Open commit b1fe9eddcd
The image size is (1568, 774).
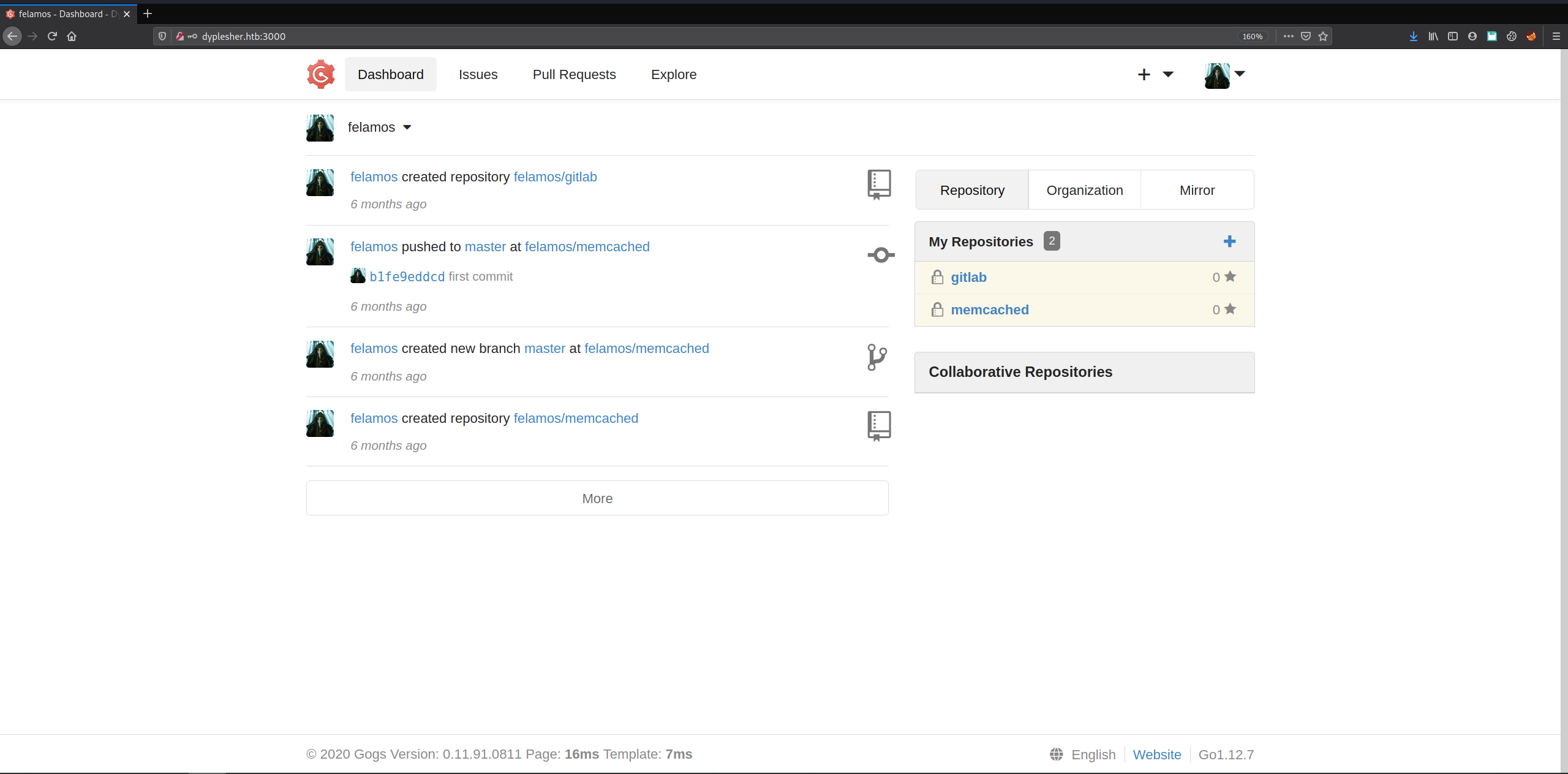click(x=407, y=277)
